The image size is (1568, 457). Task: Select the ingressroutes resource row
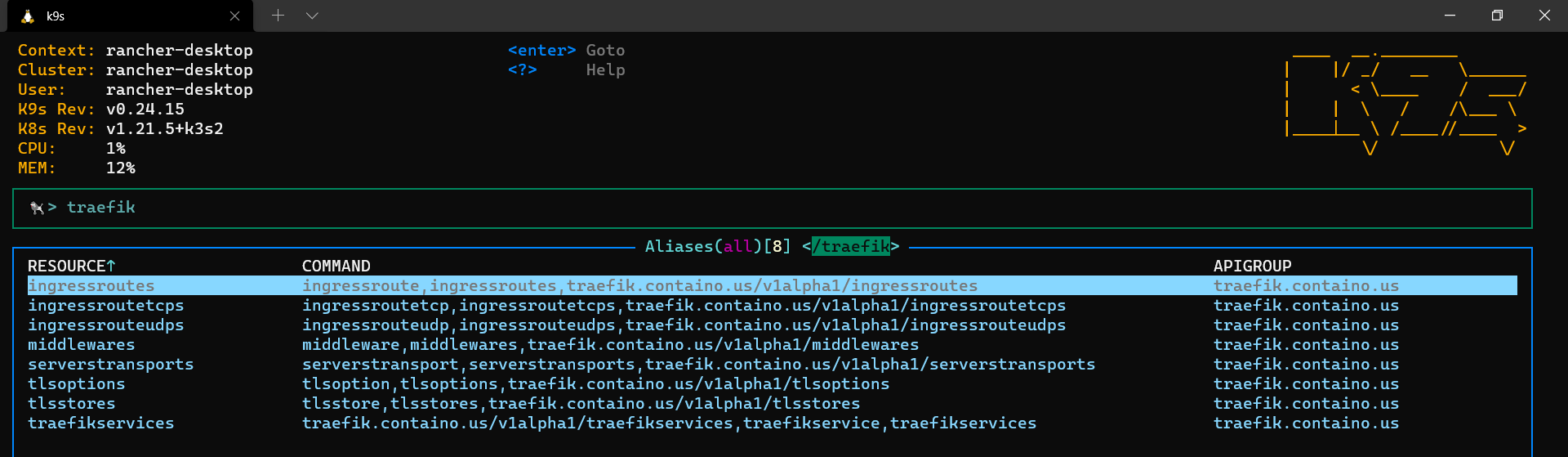click(x=772, y=285)
